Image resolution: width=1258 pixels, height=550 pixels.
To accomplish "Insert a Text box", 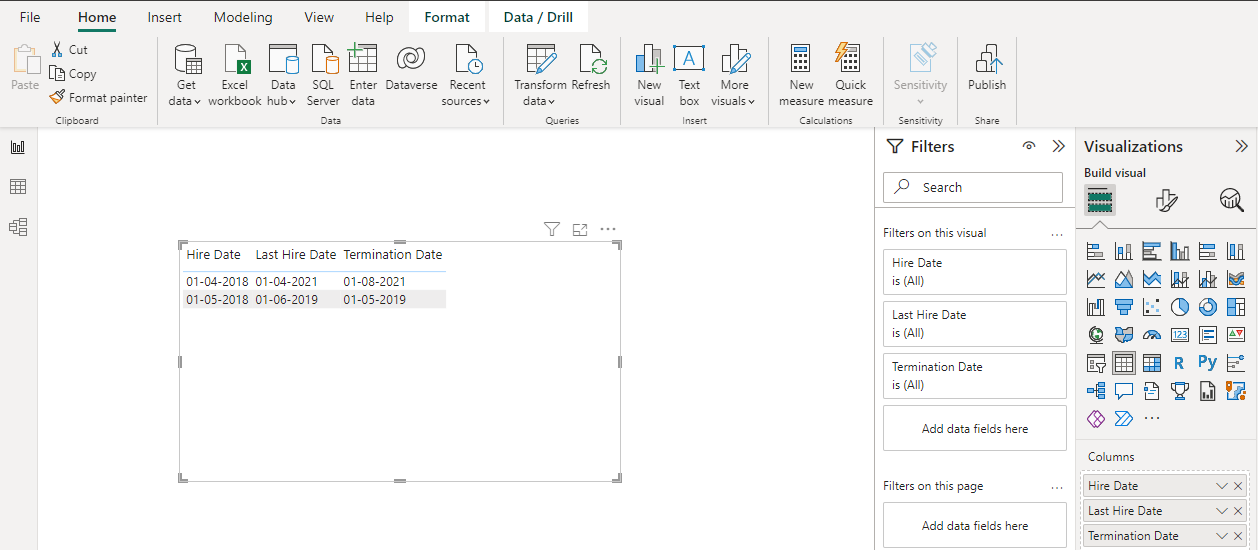I will point(689,75).
